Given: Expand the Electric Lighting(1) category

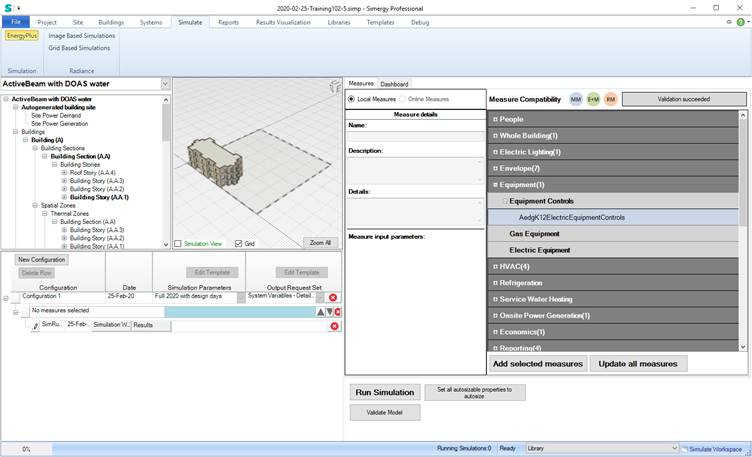Looking at the screenshot, I should (x=495, y=152).
